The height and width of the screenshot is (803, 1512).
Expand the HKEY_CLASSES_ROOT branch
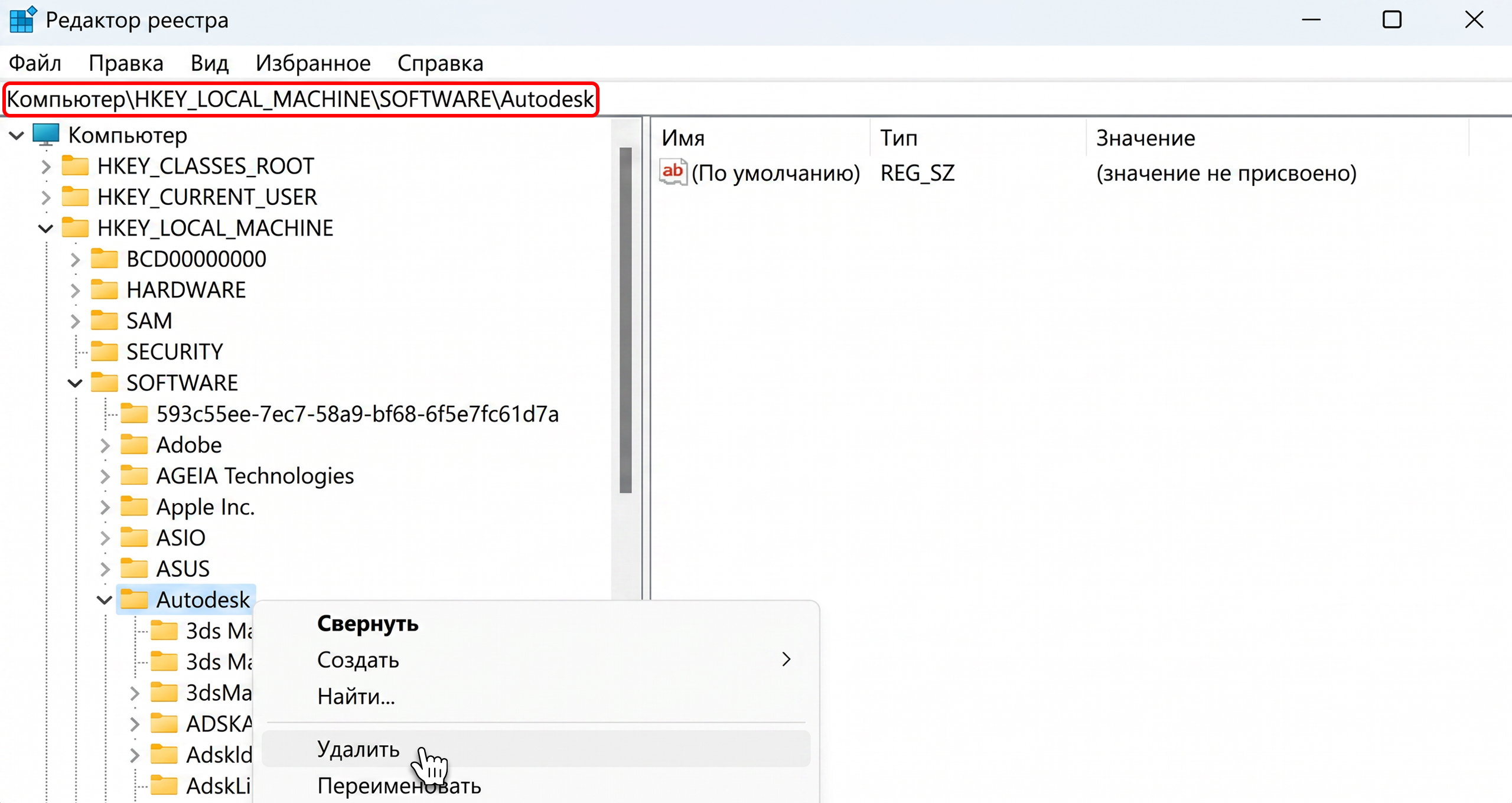click(x=46, y=167)
